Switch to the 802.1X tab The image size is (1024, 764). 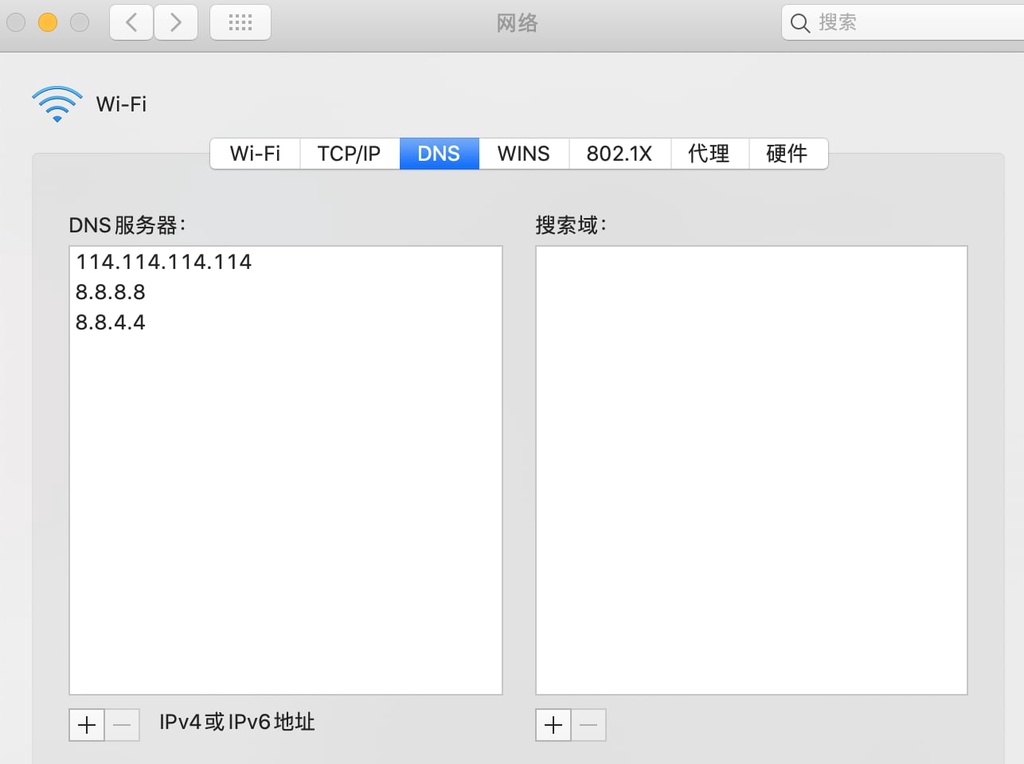619,153
